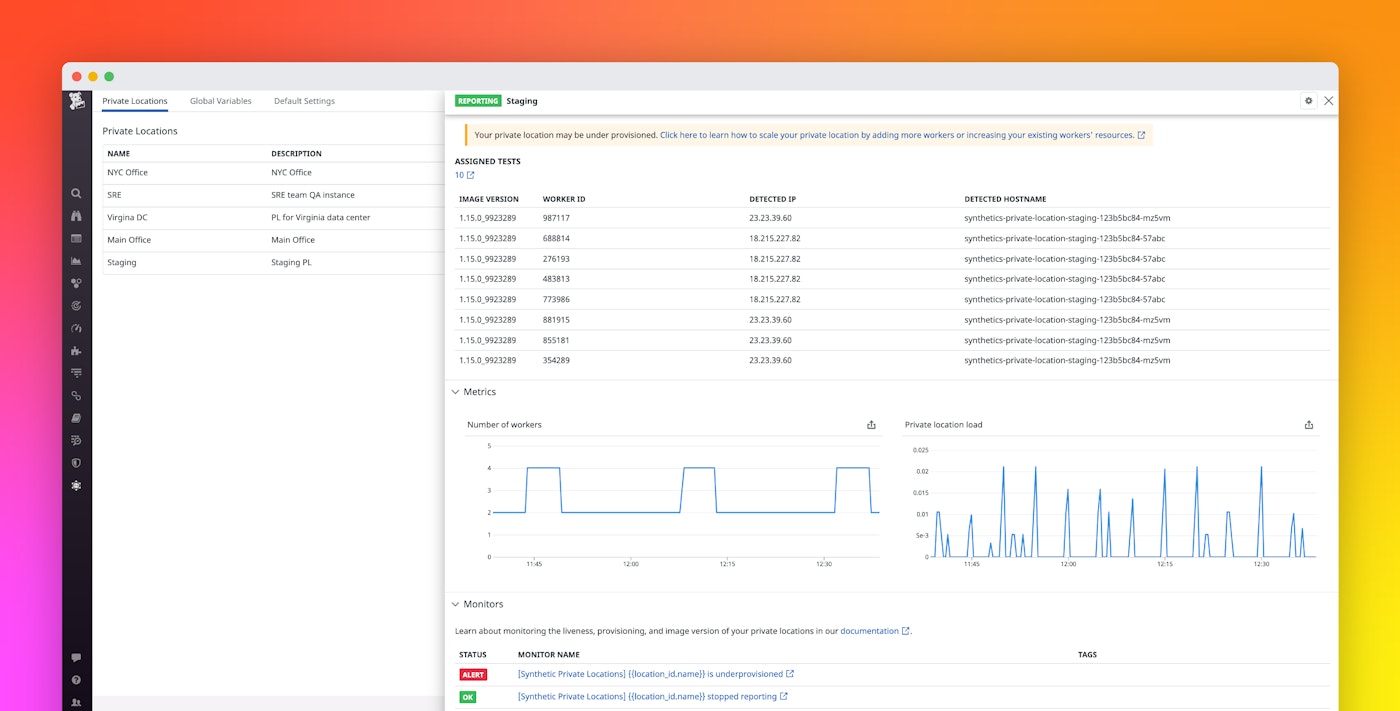The image size is (1400, 711).
Task: Open the help icon at sidebar bottom
Action: pos(76,679)
